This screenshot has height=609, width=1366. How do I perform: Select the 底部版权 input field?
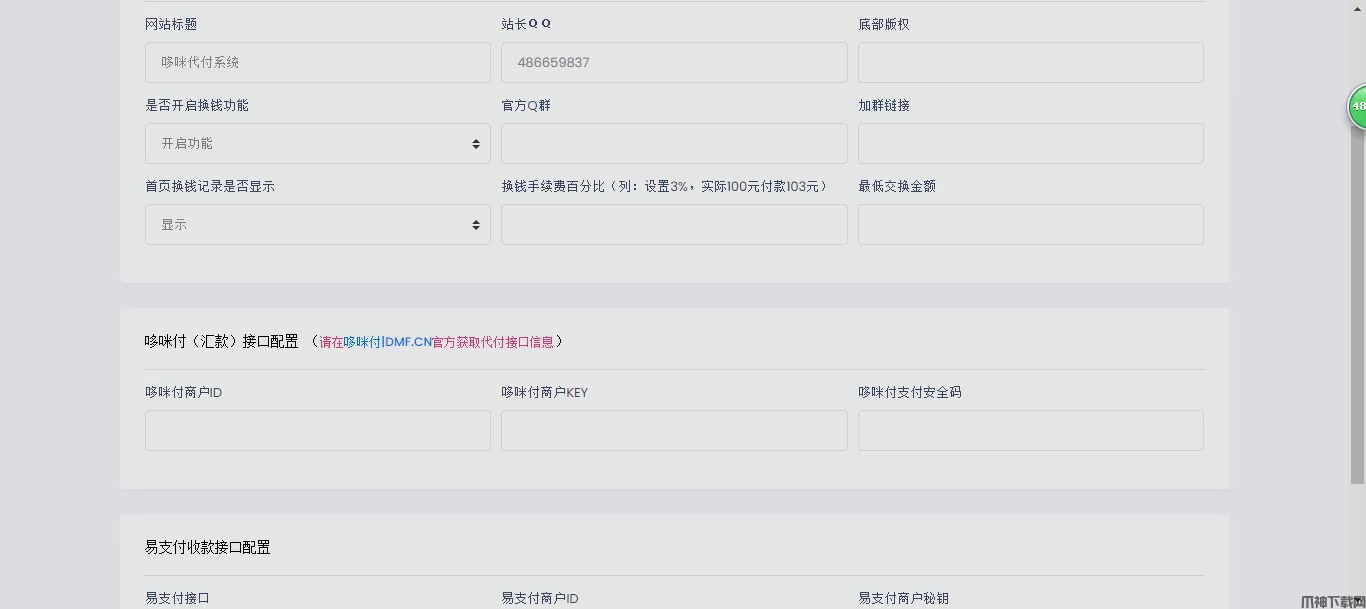[x=1030, y=62]
